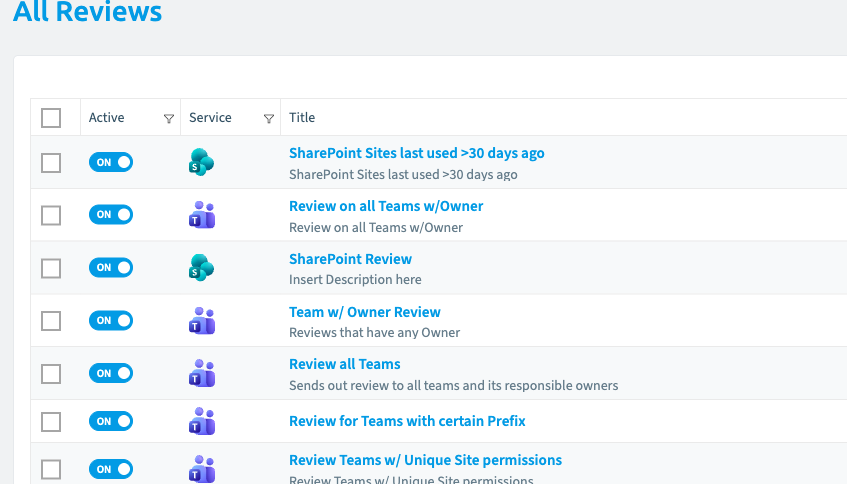847x484 pixels.
Task: Click Teams icon for Unique Site permissions row
Action: [202, 469]
